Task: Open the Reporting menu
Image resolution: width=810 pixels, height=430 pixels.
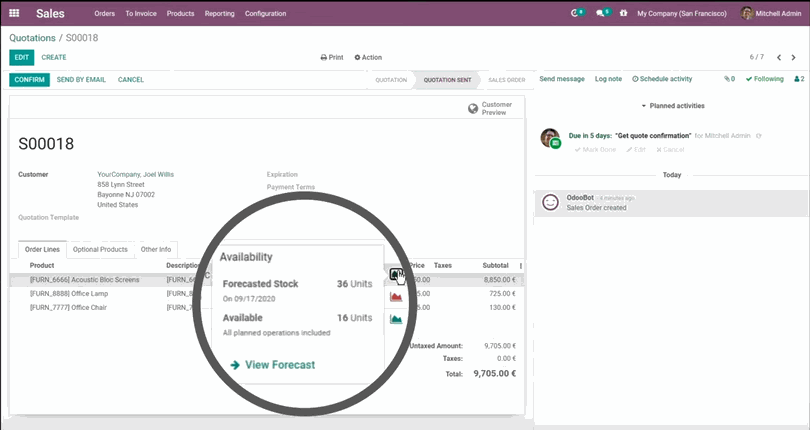Action: pyautogui.click(x=220, y=13)
